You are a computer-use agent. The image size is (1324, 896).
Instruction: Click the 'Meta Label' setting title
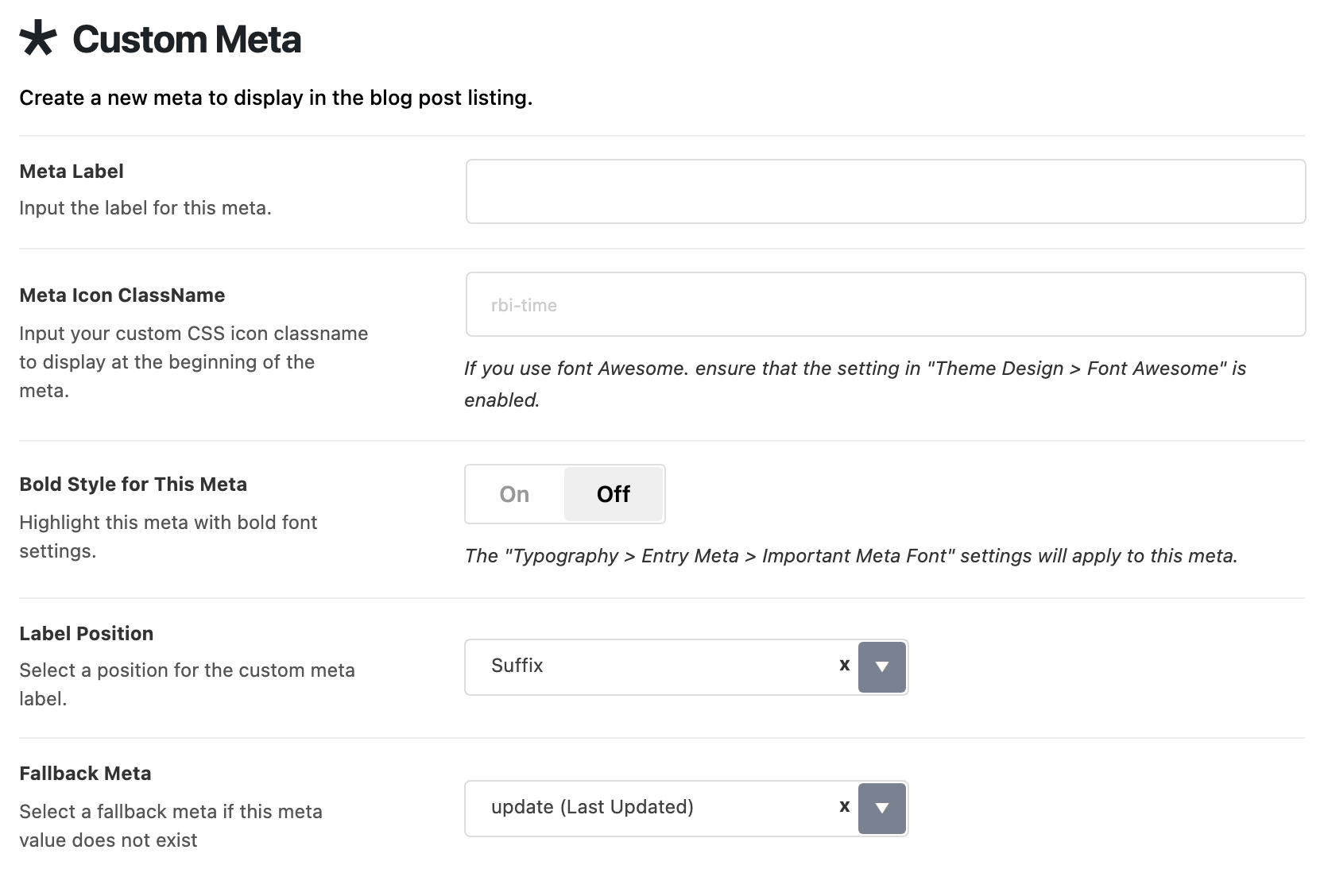point(72,172)
